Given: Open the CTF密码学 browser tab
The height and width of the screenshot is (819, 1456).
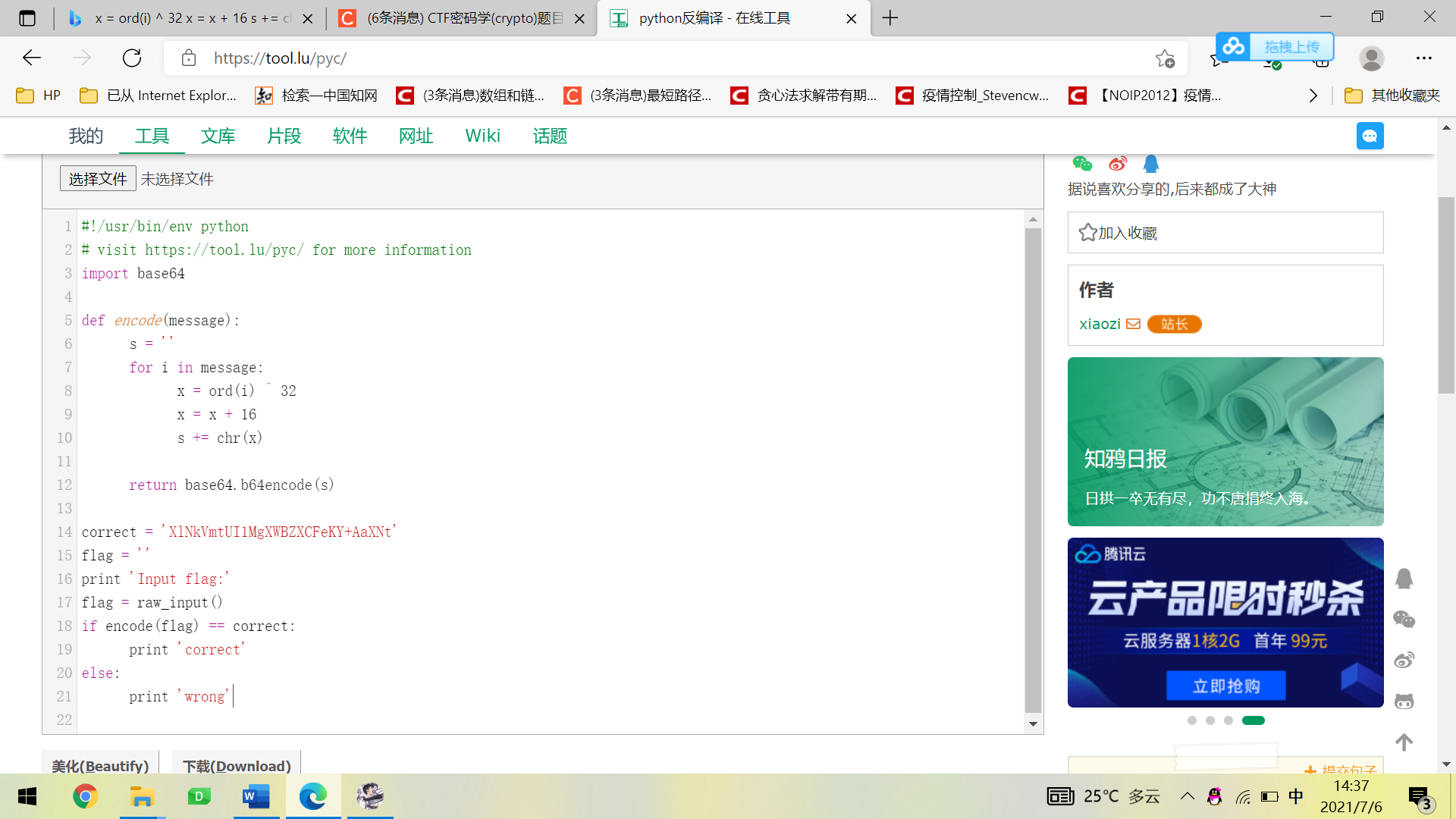Looking at the screenshot, I should point(463,18).
